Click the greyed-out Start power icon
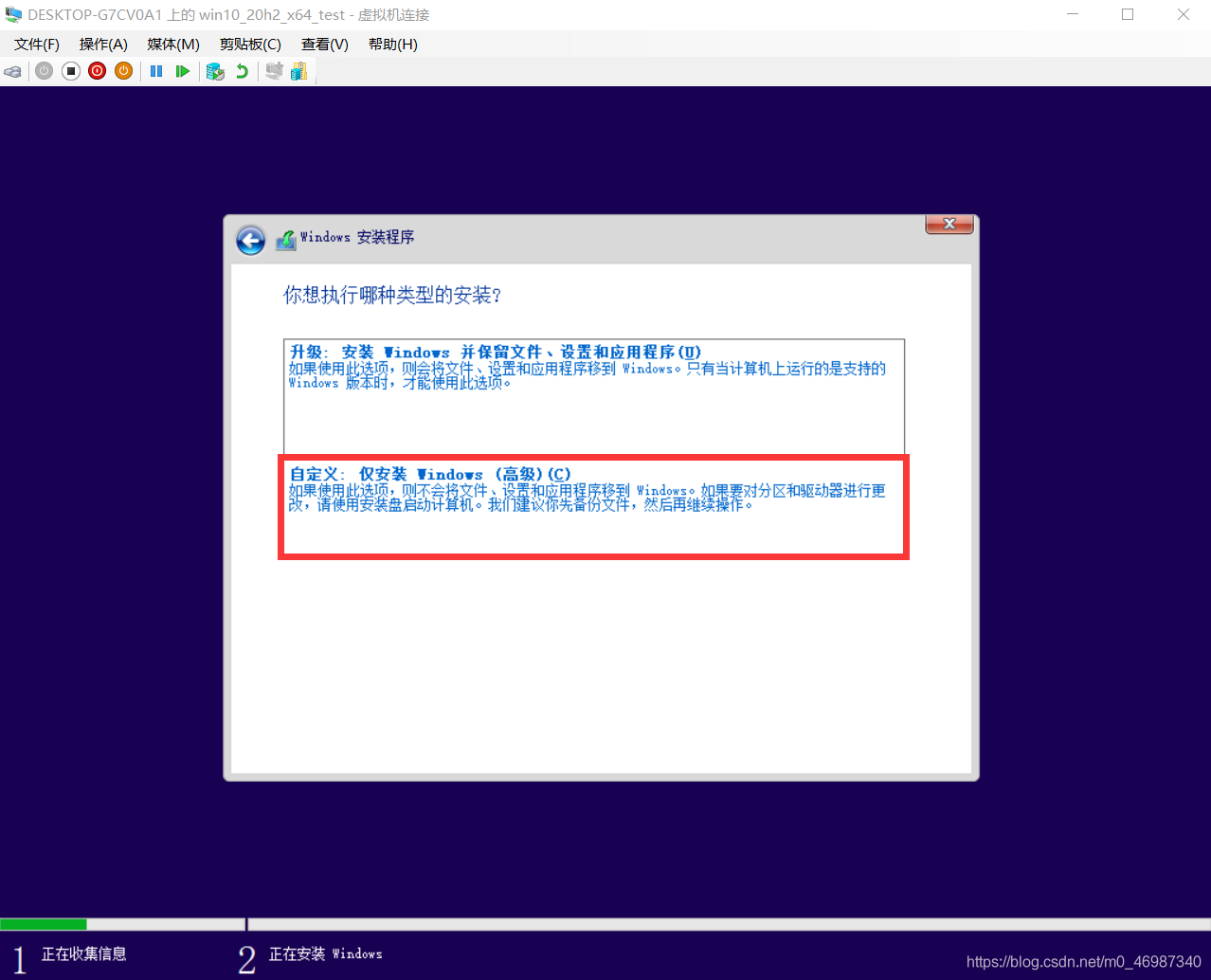This screenshot has height=980, width=1211. tap(44, 71)
